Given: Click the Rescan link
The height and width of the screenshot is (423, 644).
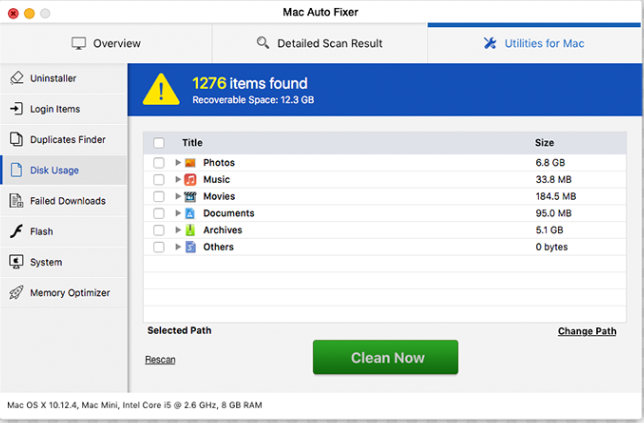Looking at the screenshot, I should click(x=160, y=360).
